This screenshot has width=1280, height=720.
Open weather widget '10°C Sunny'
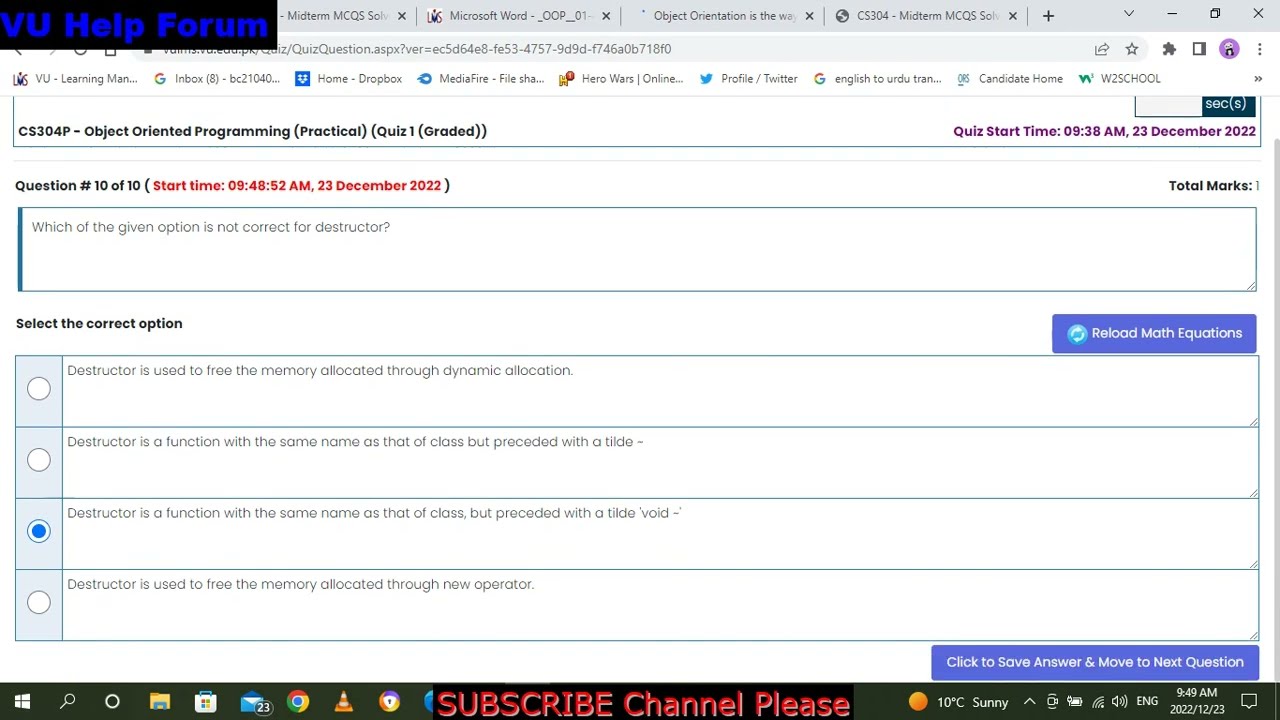(958, 702)
